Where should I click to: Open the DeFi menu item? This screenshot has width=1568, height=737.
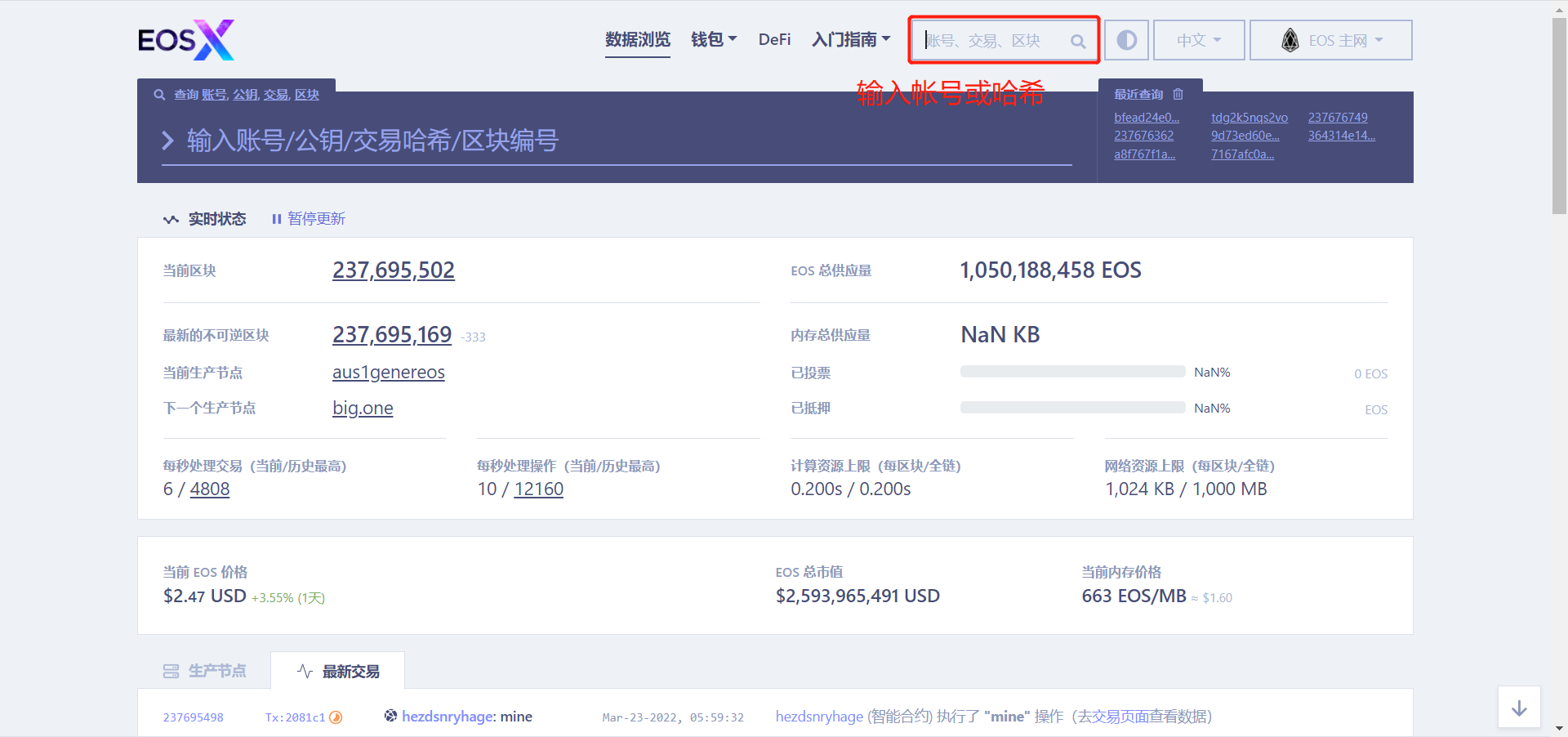(x=774, y=39)
